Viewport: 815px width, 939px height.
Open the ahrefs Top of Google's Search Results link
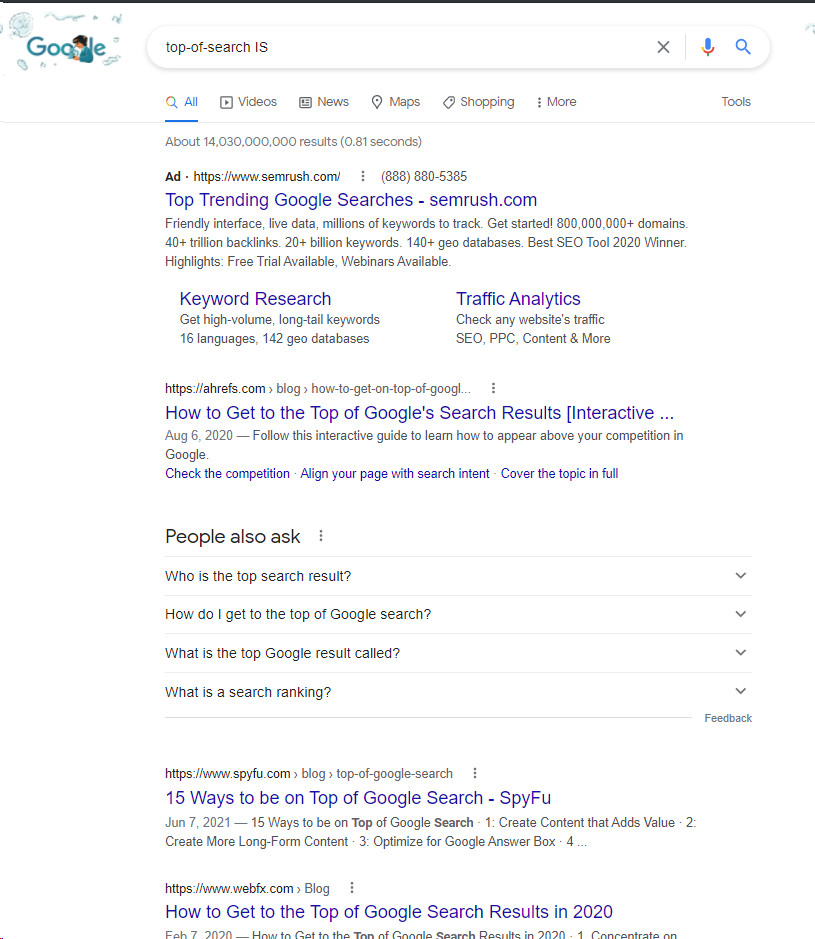pos(420,413)
